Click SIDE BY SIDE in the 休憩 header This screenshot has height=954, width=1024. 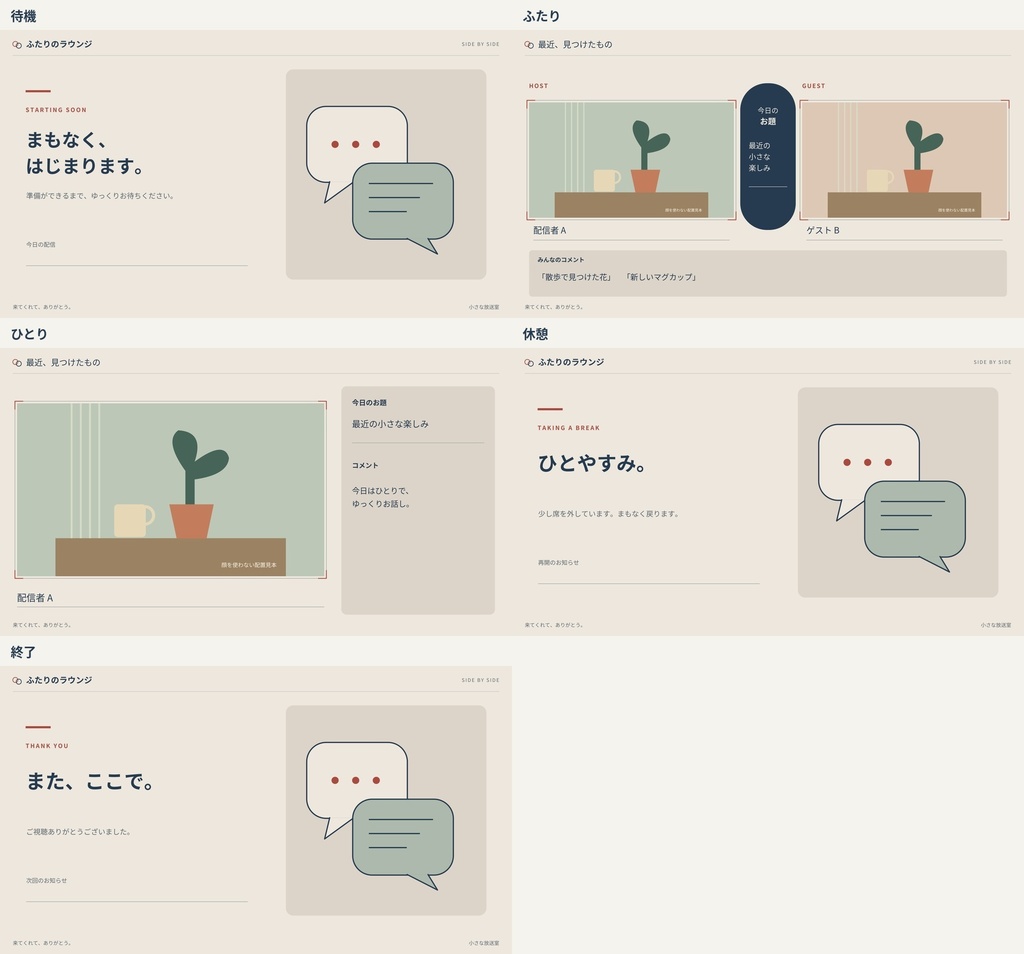click(x=992, y=362)
